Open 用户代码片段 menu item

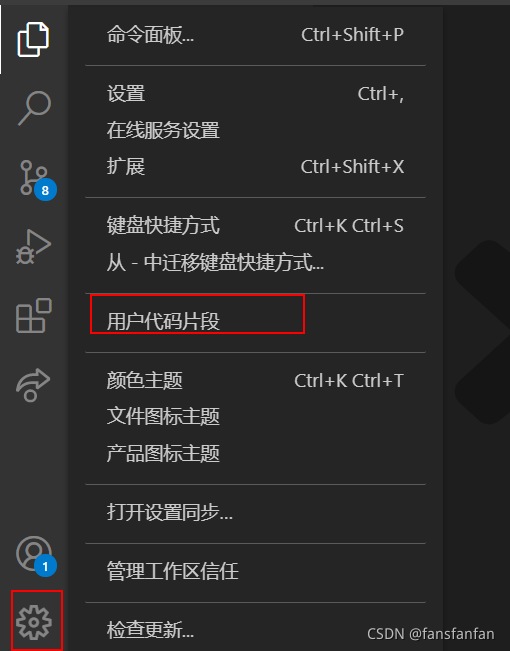click(x=255, y=321)
